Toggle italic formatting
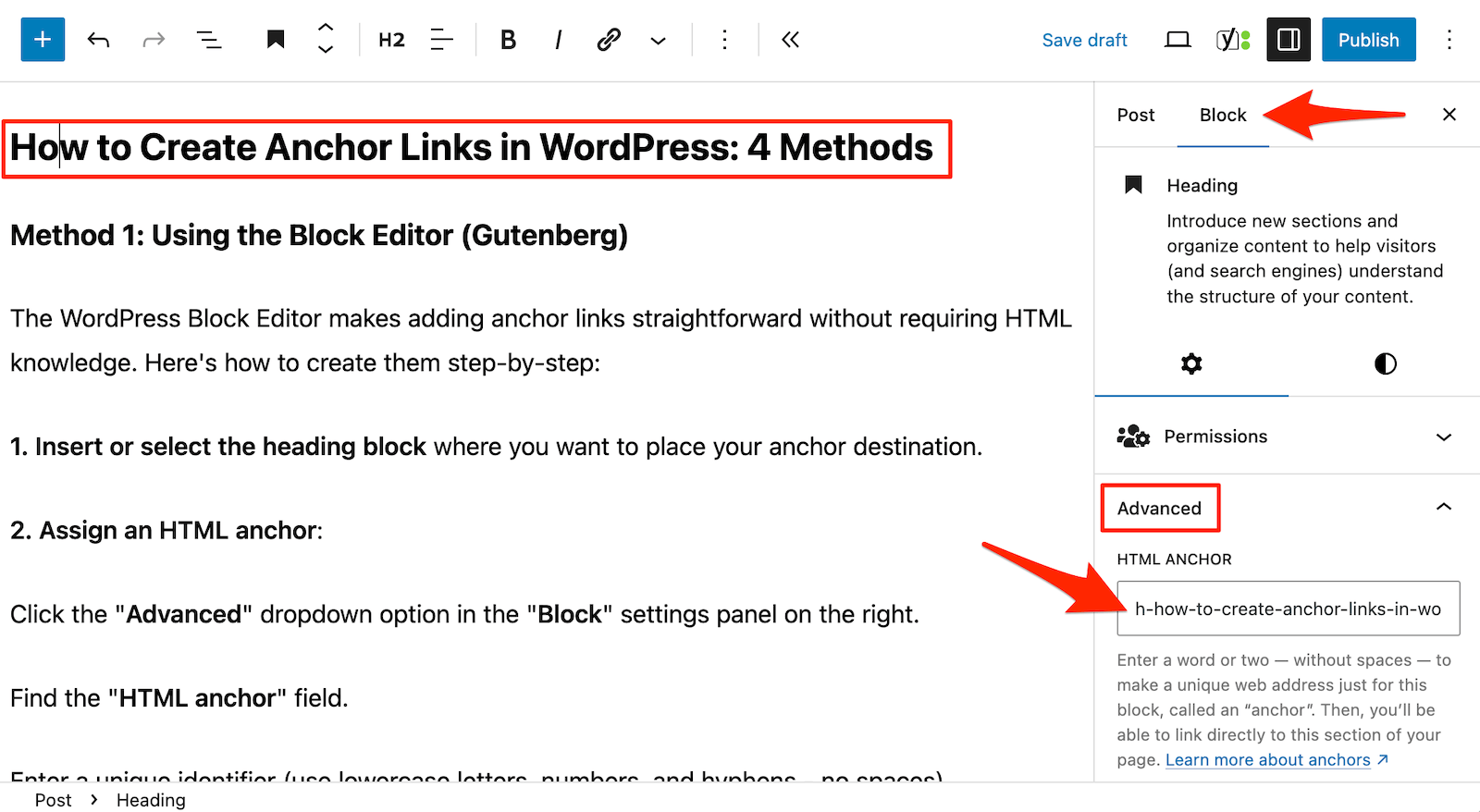 pos(558,40)
